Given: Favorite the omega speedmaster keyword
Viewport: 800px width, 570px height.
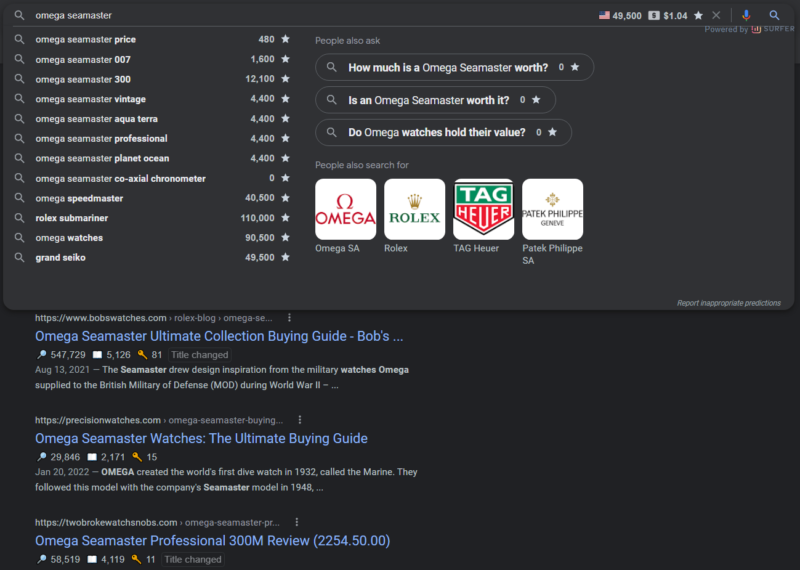Looking at the screenshot, I should 286,197.
